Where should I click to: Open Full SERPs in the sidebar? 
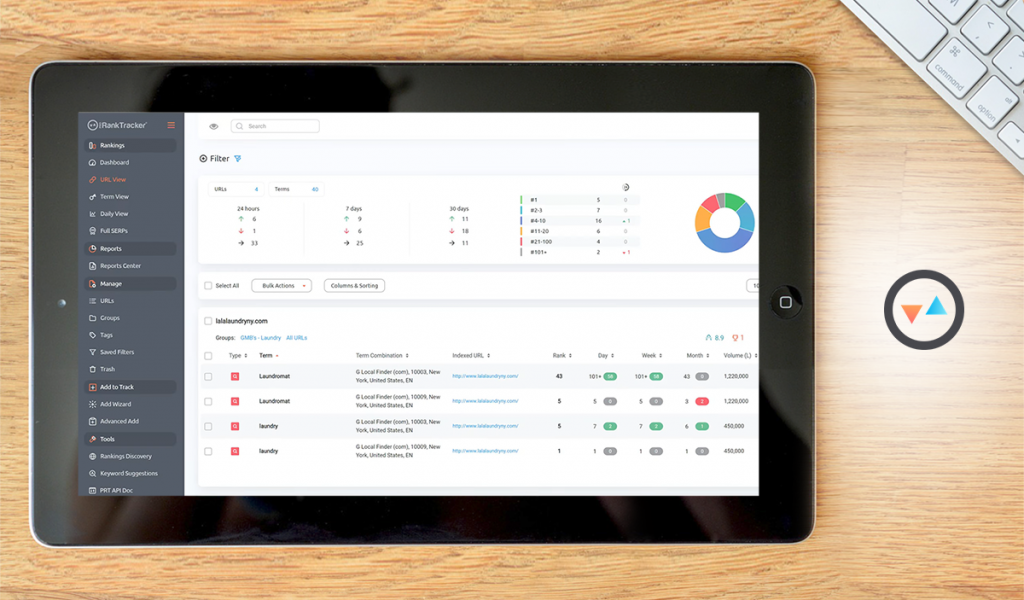[113, 231]
